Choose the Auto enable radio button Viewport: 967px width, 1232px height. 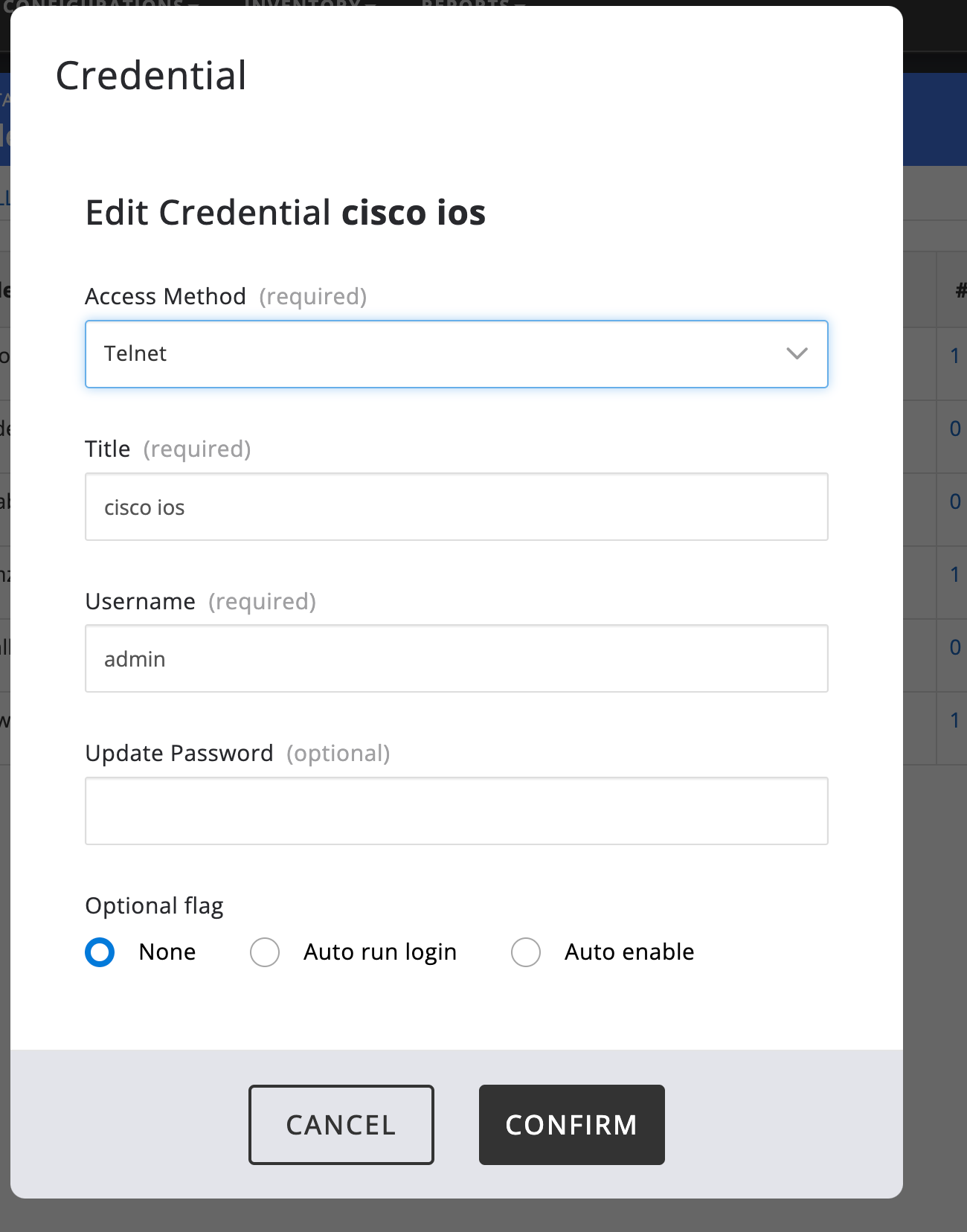526,952
